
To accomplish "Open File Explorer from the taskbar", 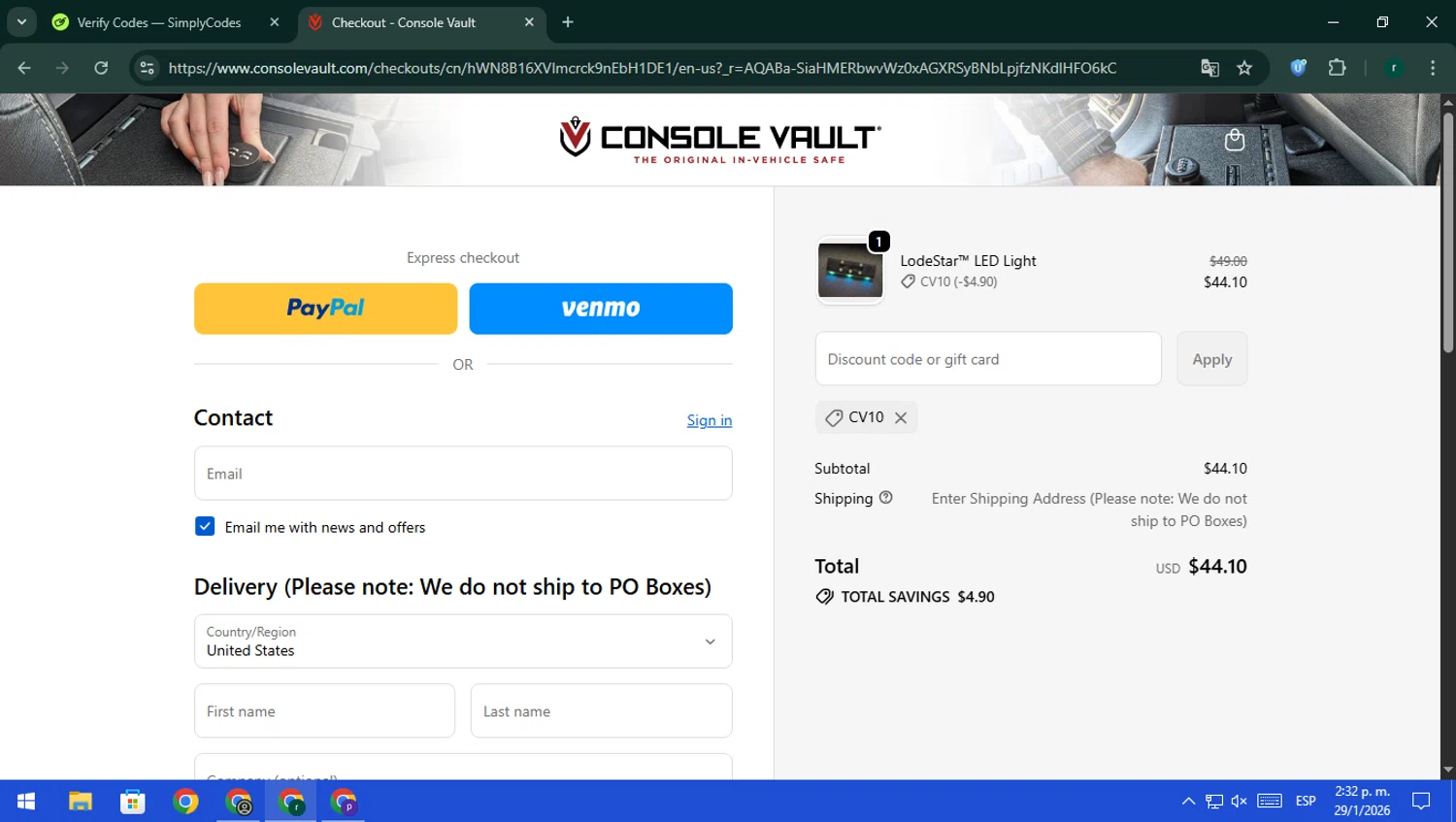I will click(80, 802).
